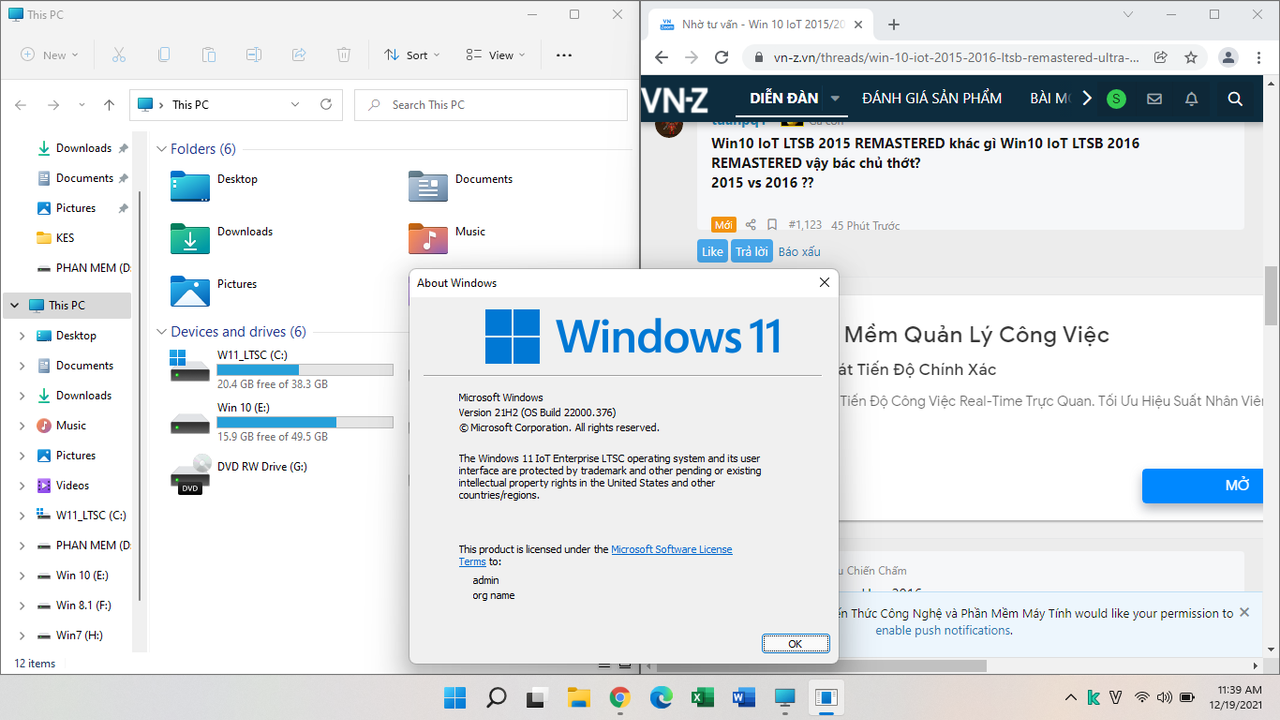The image size is (1280, 720).
Task: Open the Sort dropdown in File Explorer
Action: (x=411, y=55)
